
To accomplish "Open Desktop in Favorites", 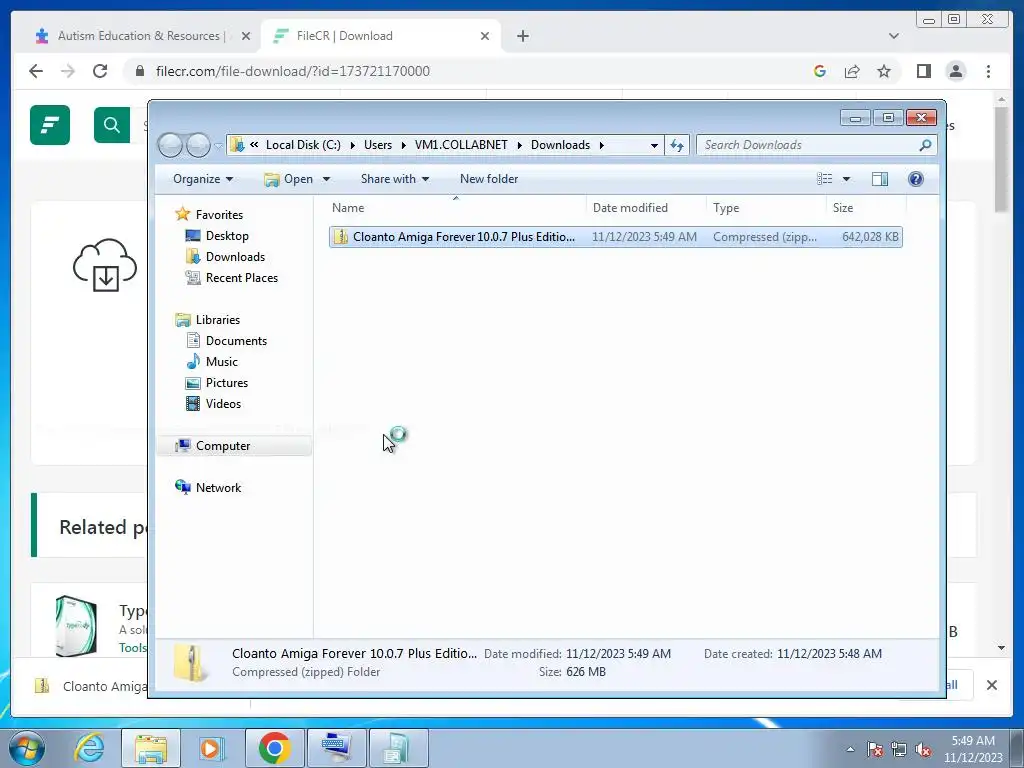I will tap(227, 236).
